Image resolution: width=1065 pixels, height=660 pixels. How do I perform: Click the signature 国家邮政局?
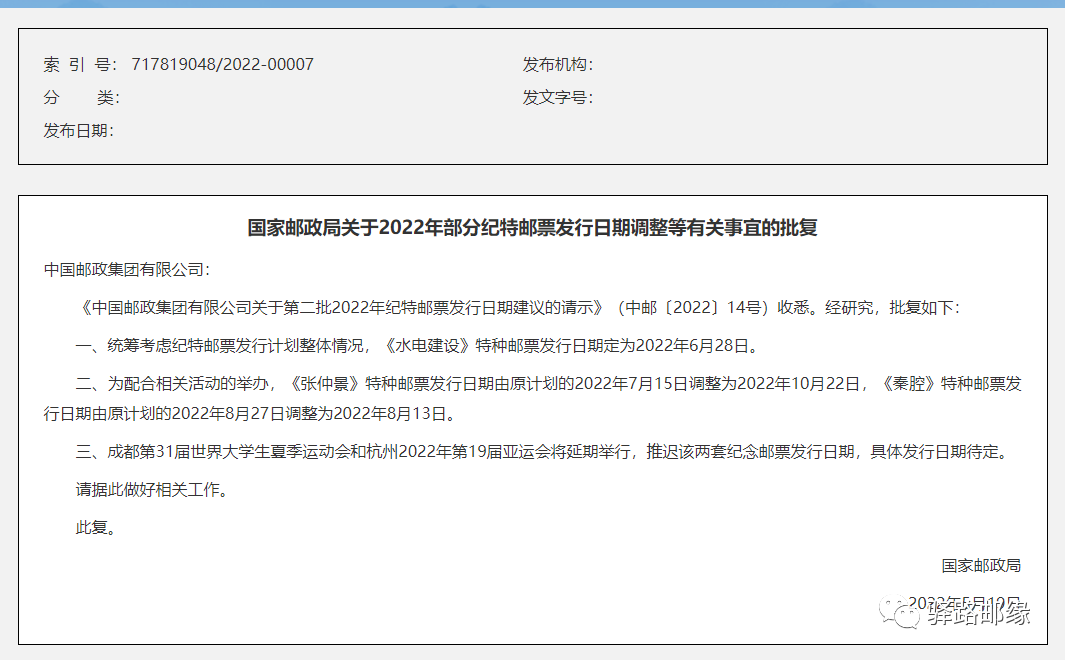981,566
